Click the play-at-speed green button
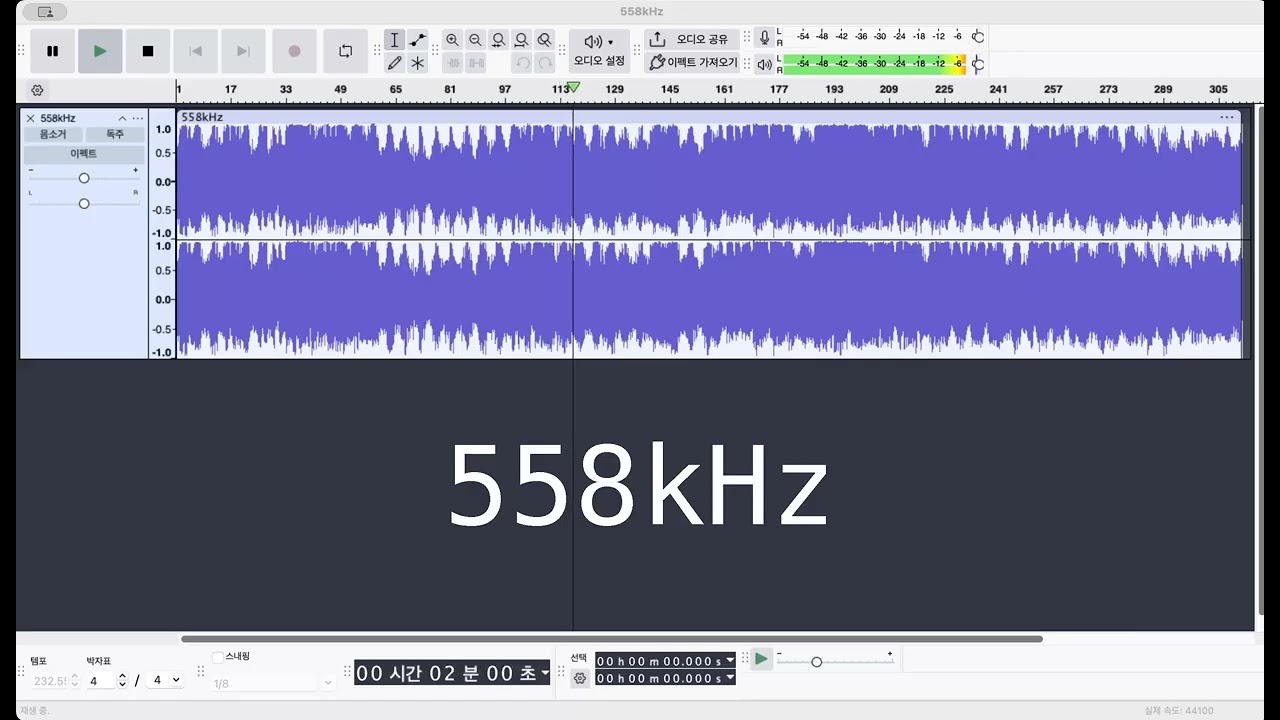The height and width of the screenshot is (720, 1280). pos(762,659)
